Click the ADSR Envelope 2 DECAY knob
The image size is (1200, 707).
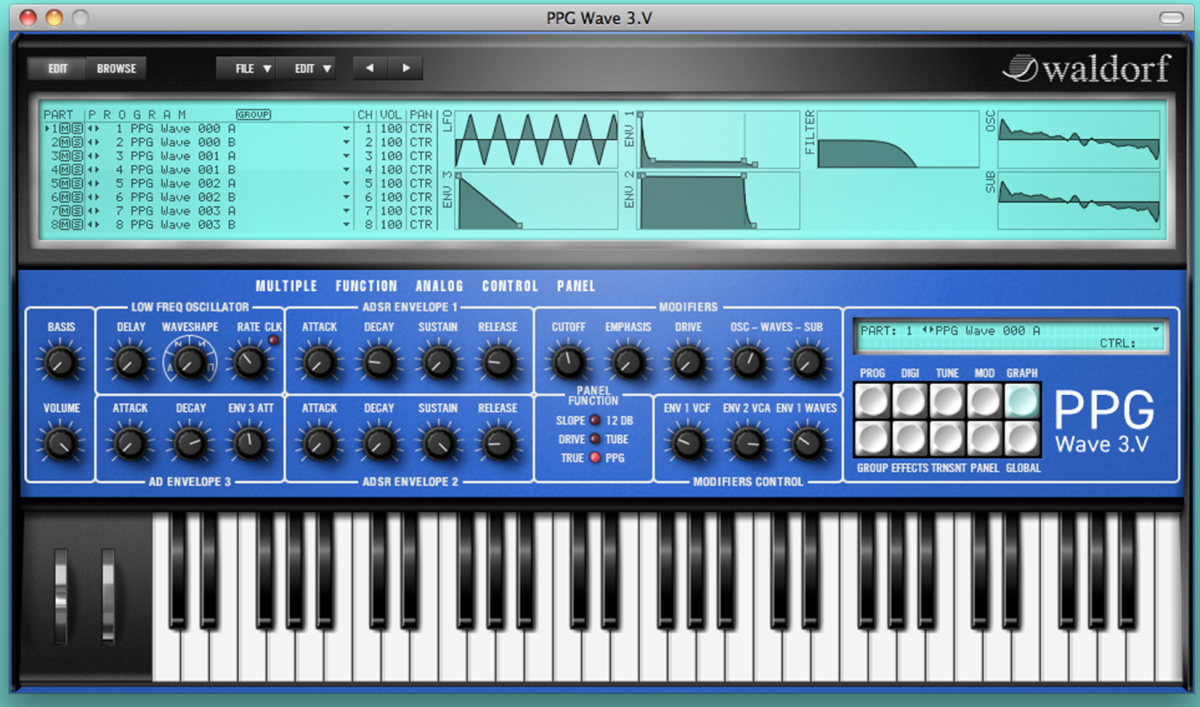378,442
